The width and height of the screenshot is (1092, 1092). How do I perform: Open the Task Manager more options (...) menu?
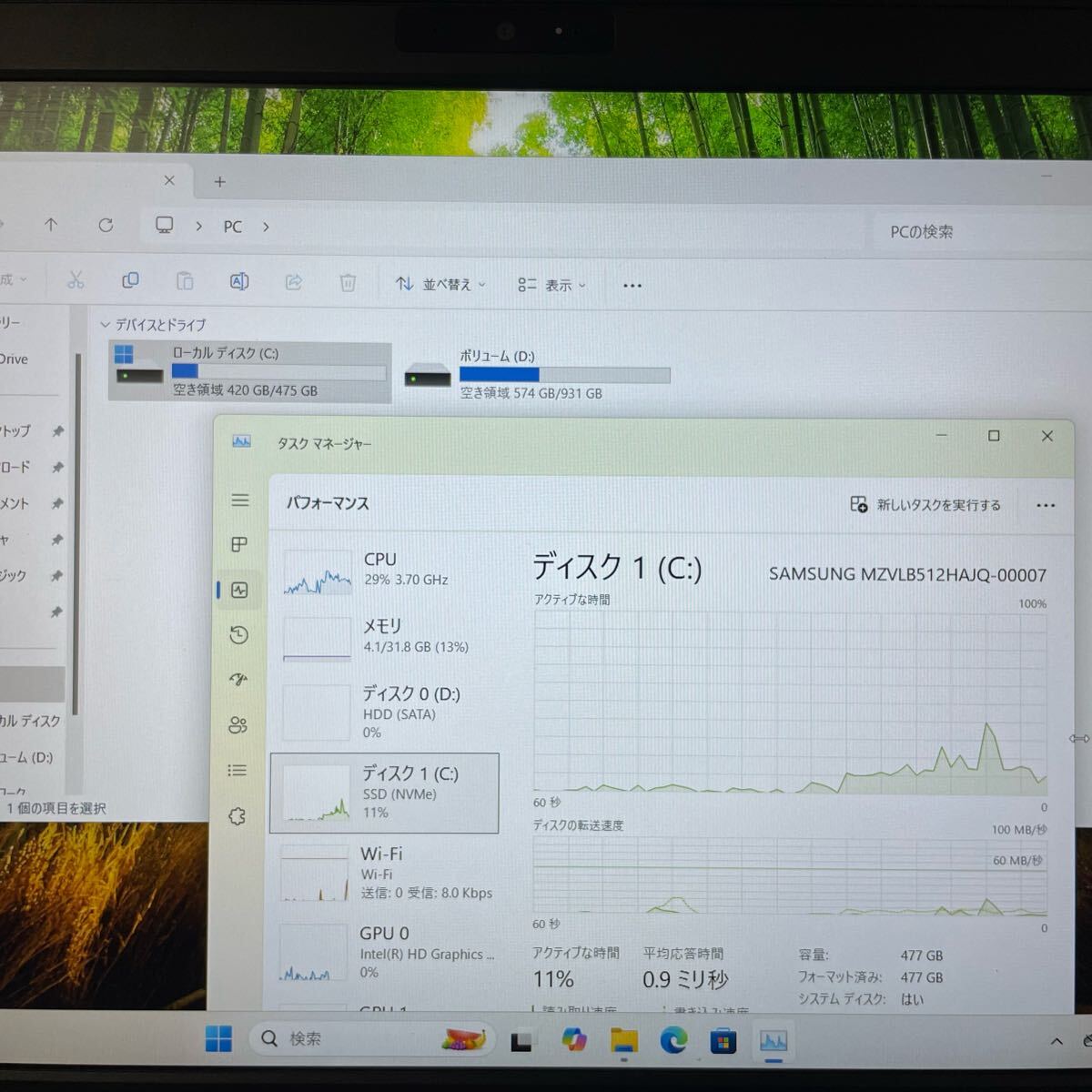(x=1046, y=506)
